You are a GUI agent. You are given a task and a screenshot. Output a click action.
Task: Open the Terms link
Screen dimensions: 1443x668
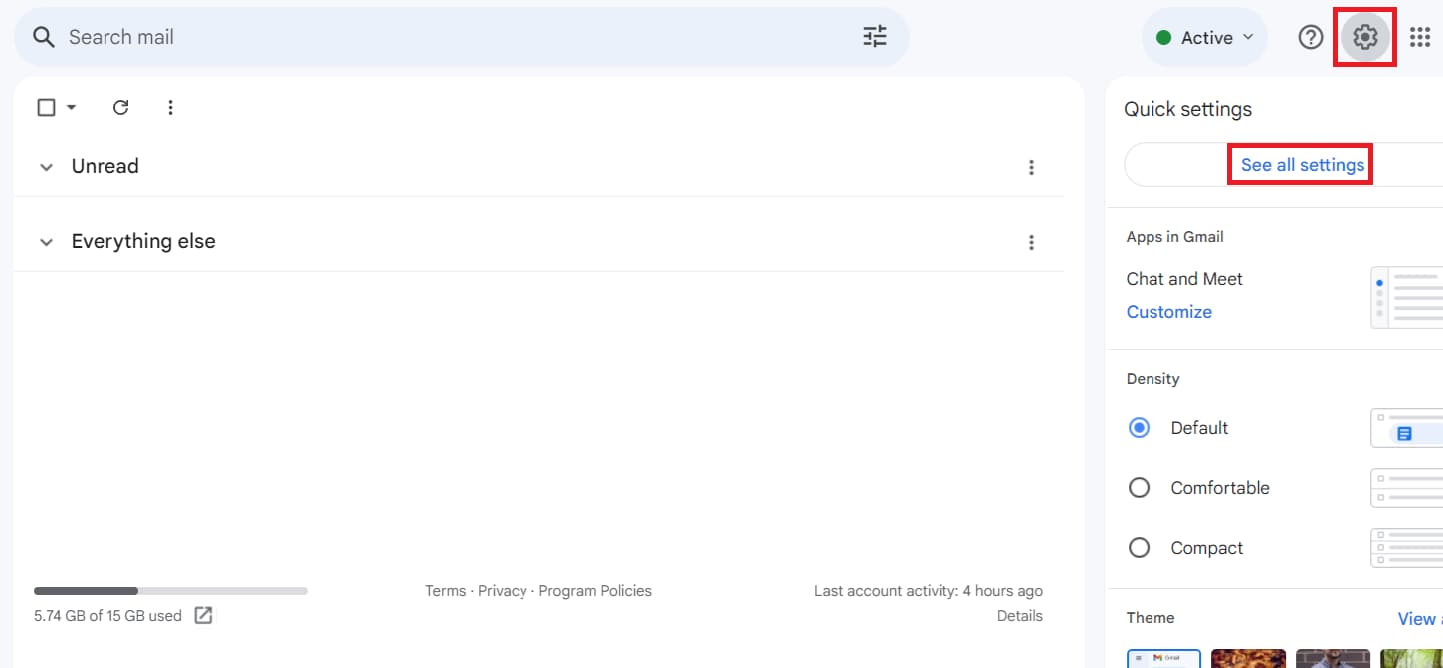pyautogui.click(x=445, y=591)
